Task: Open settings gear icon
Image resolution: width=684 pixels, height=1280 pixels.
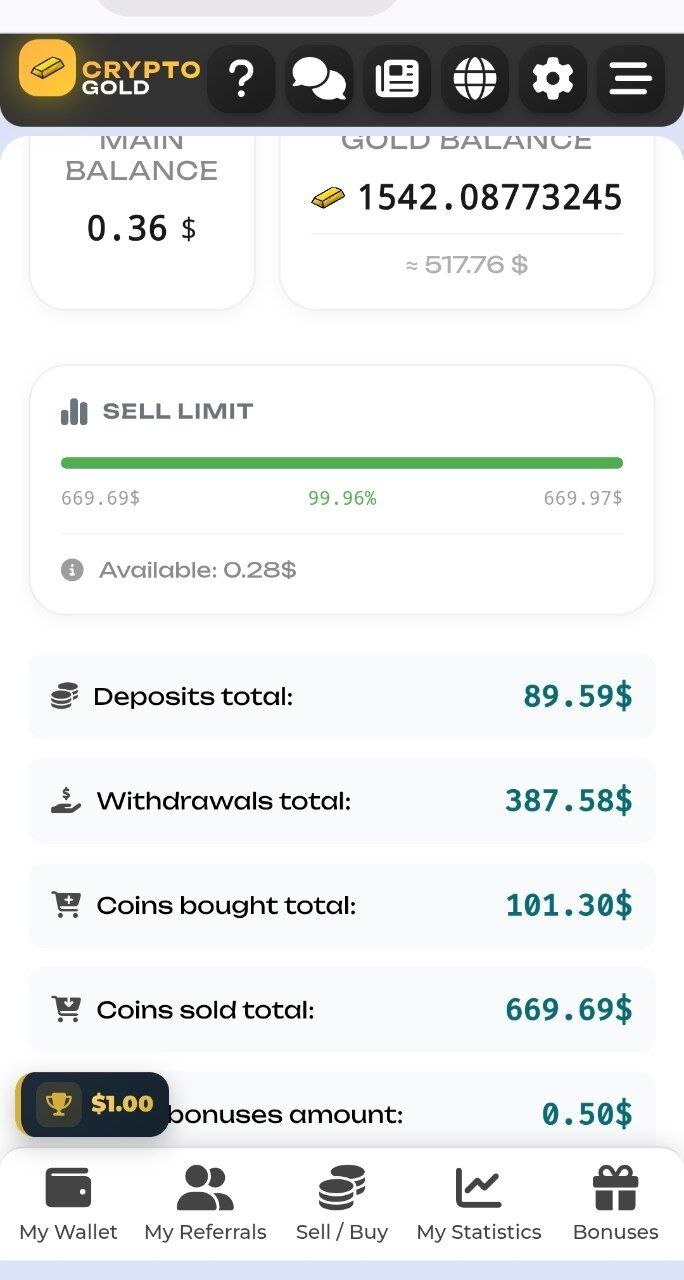Action: tap(552, 79)
